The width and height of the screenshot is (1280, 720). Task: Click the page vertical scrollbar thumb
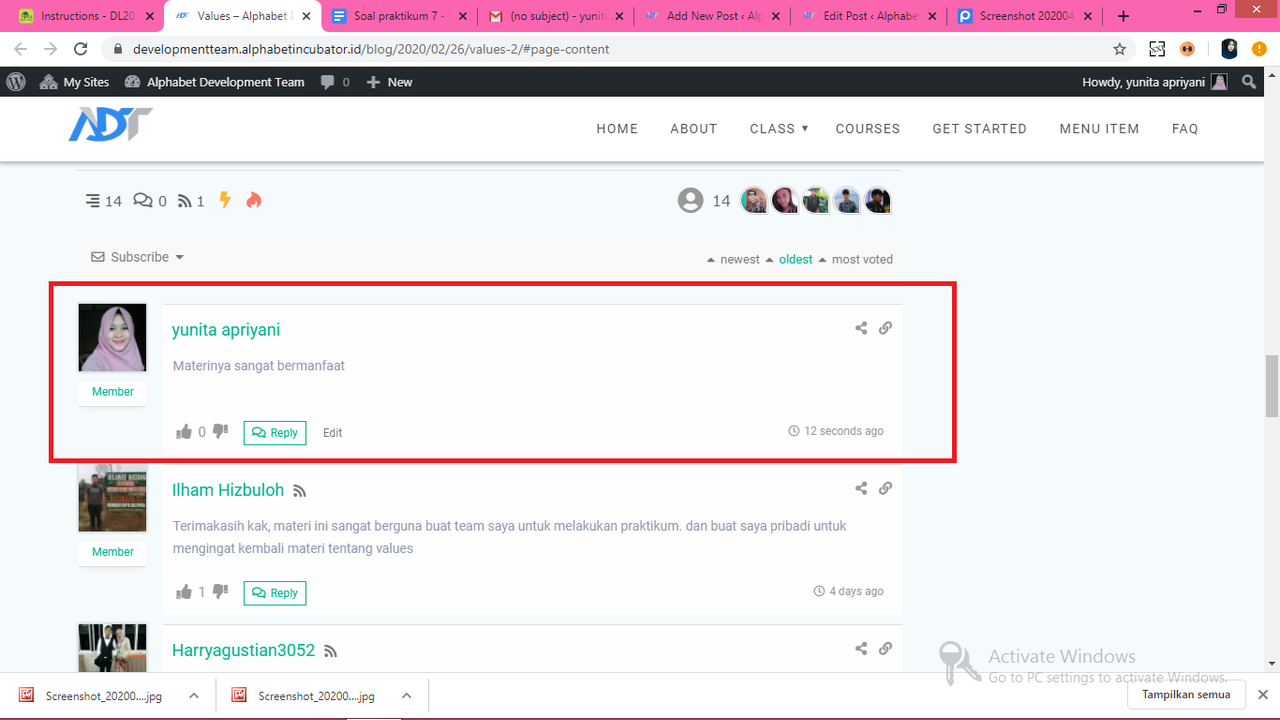tap(1272, 386)
